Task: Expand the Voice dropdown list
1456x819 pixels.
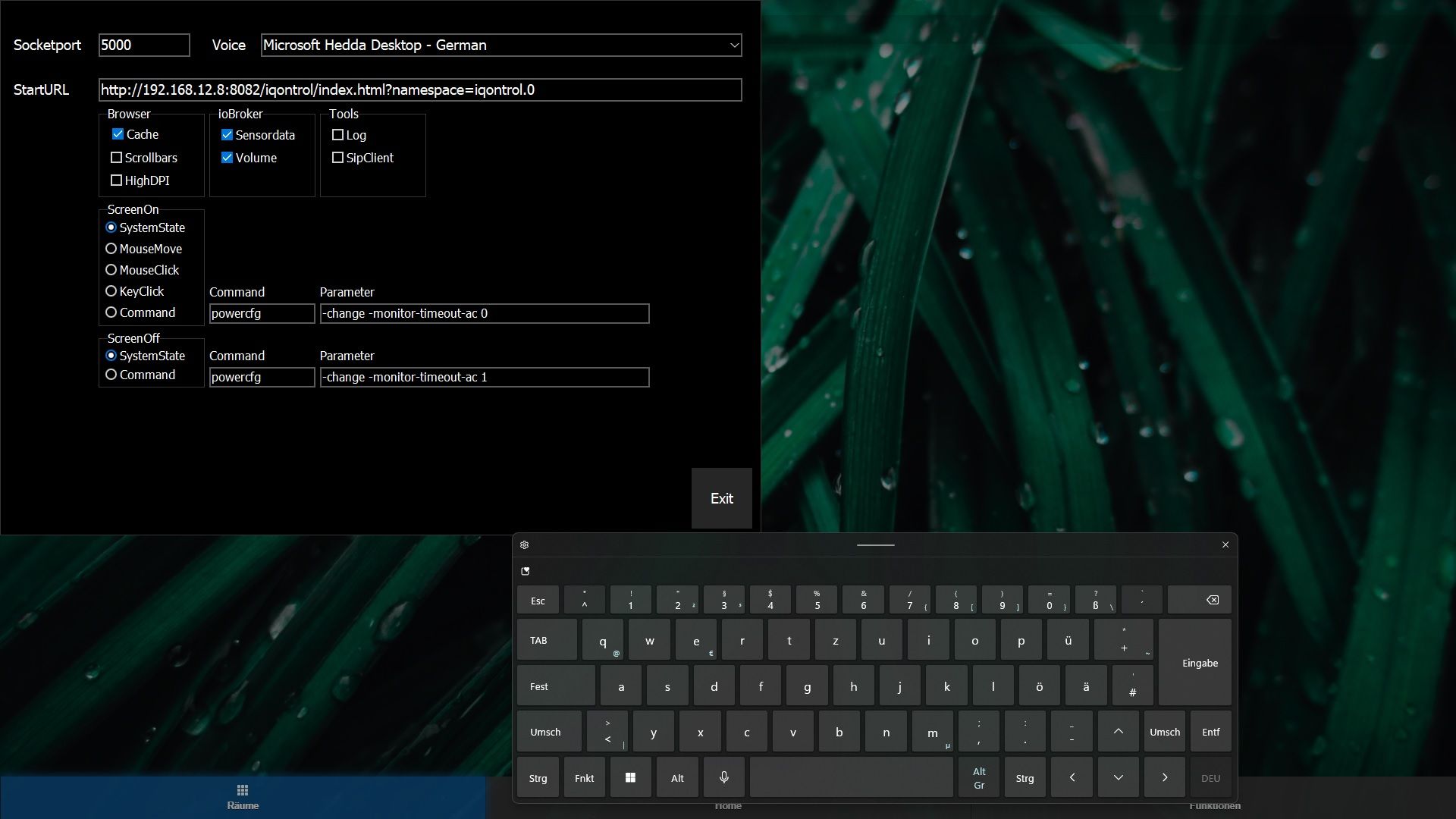Action: coord(733,45)
